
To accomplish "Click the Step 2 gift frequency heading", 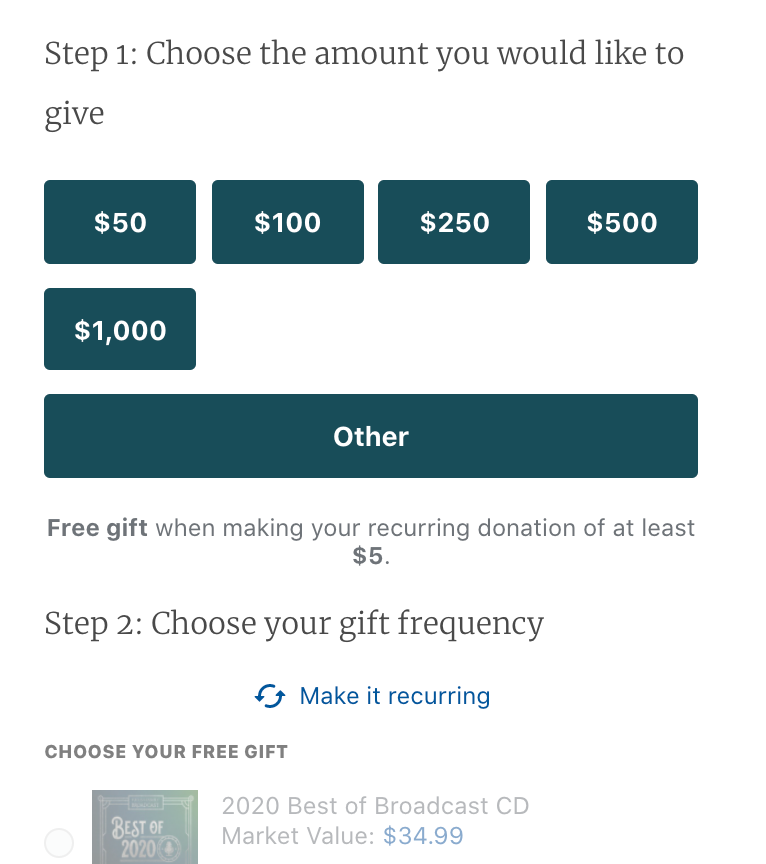I will pyautogui.click(x=294, y=623).
